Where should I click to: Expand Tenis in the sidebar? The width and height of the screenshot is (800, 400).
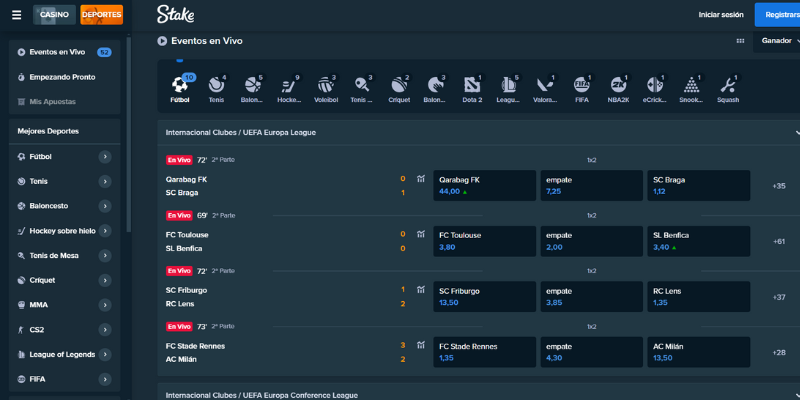tap(105, 181)
